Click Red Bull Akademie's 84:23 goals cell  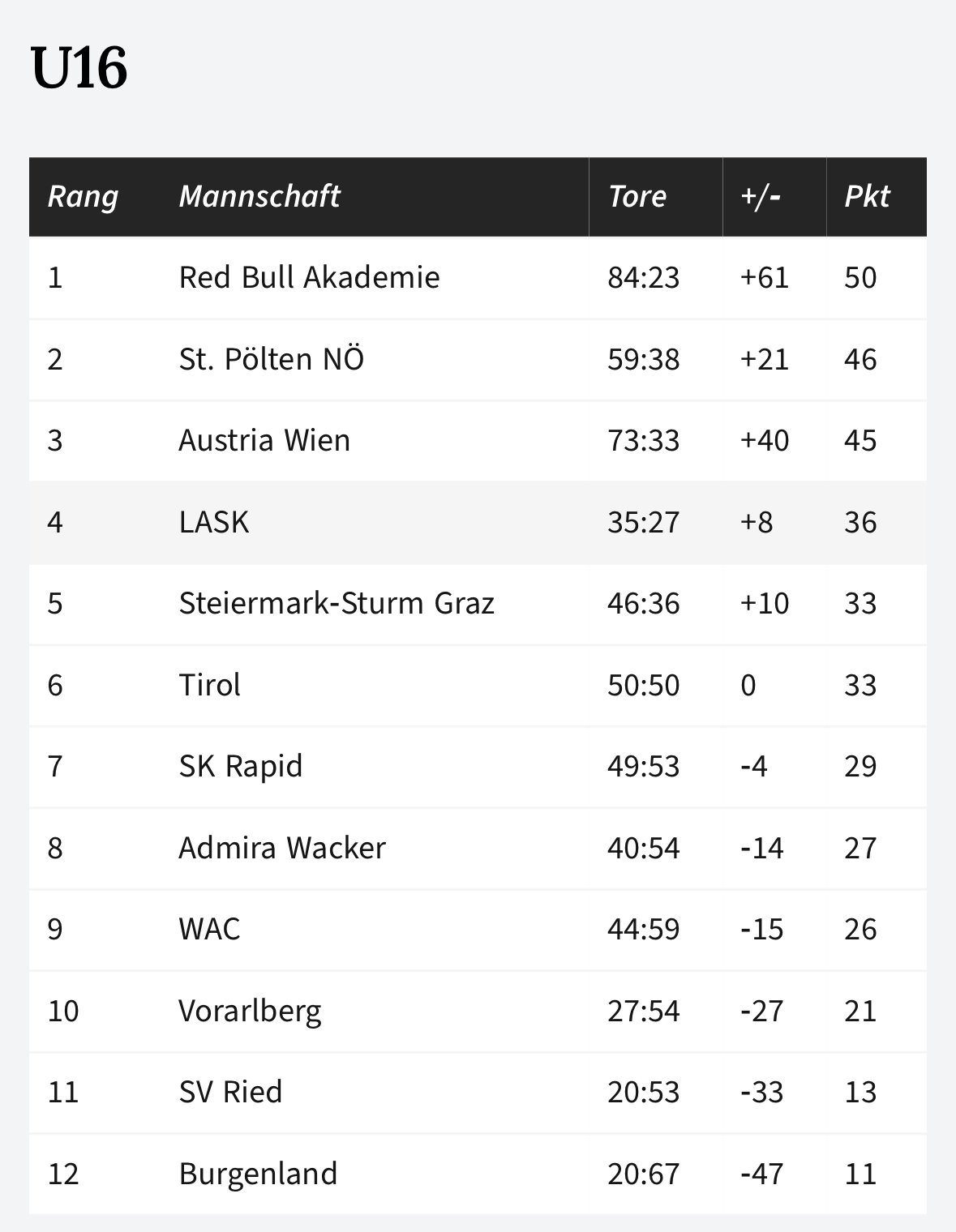[x=644, y=277]
